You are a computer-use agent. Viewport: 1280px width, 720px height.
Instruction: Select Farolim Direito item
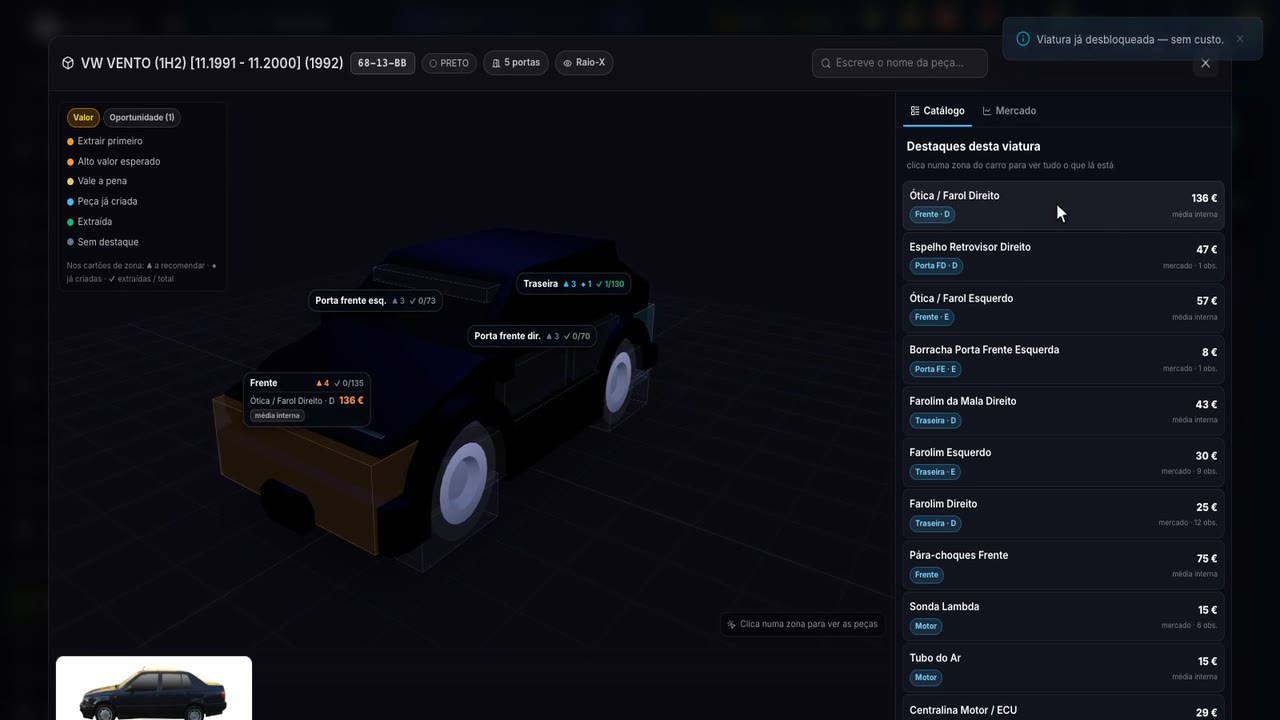coord(1063,513)
